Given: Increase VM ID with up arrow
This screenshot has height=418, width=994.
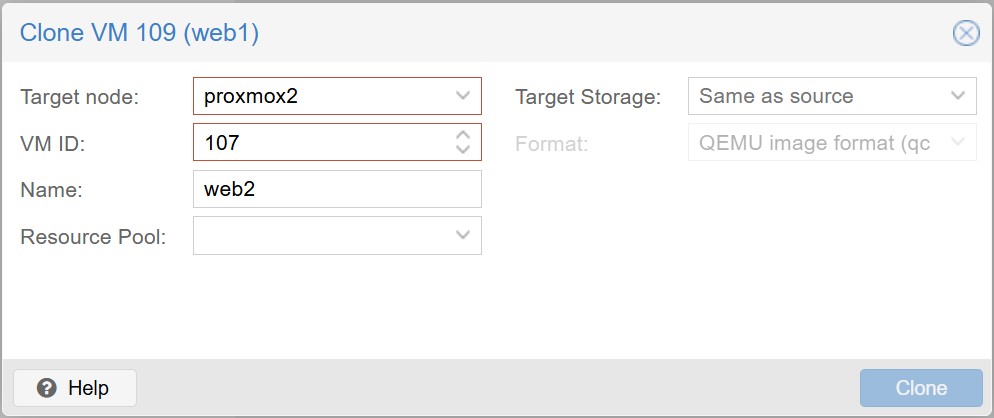Looking at the screenshot, I should pyautogui.click(x=462, y=136).
